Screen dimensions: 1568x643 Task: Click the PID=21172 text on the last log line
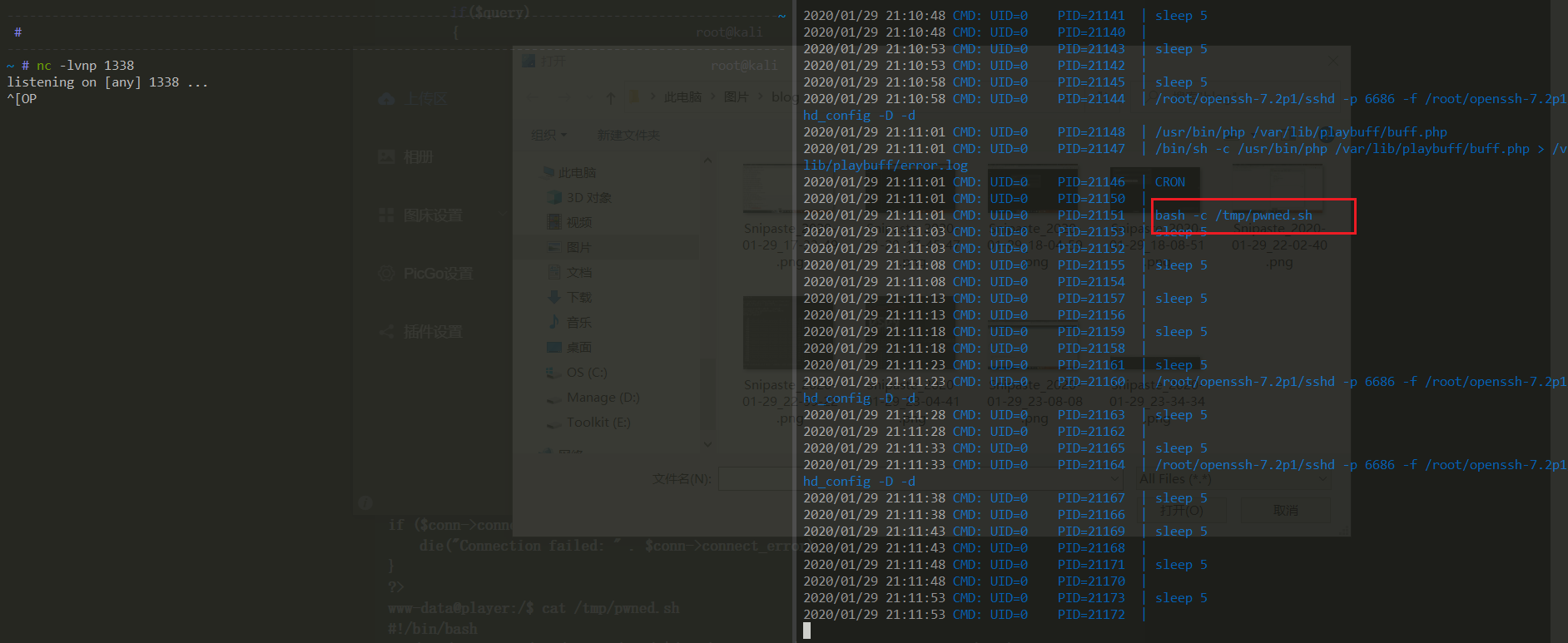point(1091,615)
